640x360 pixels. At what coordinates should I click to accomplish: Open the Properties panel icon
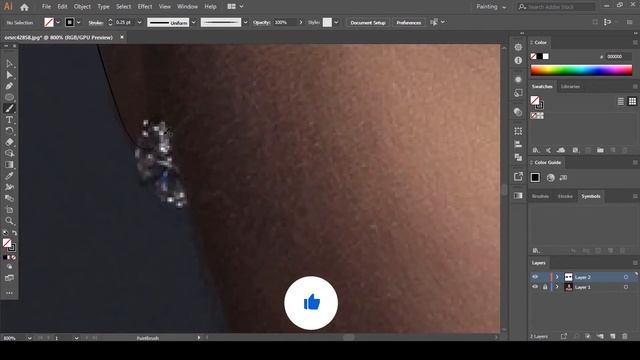coord(518,47)
